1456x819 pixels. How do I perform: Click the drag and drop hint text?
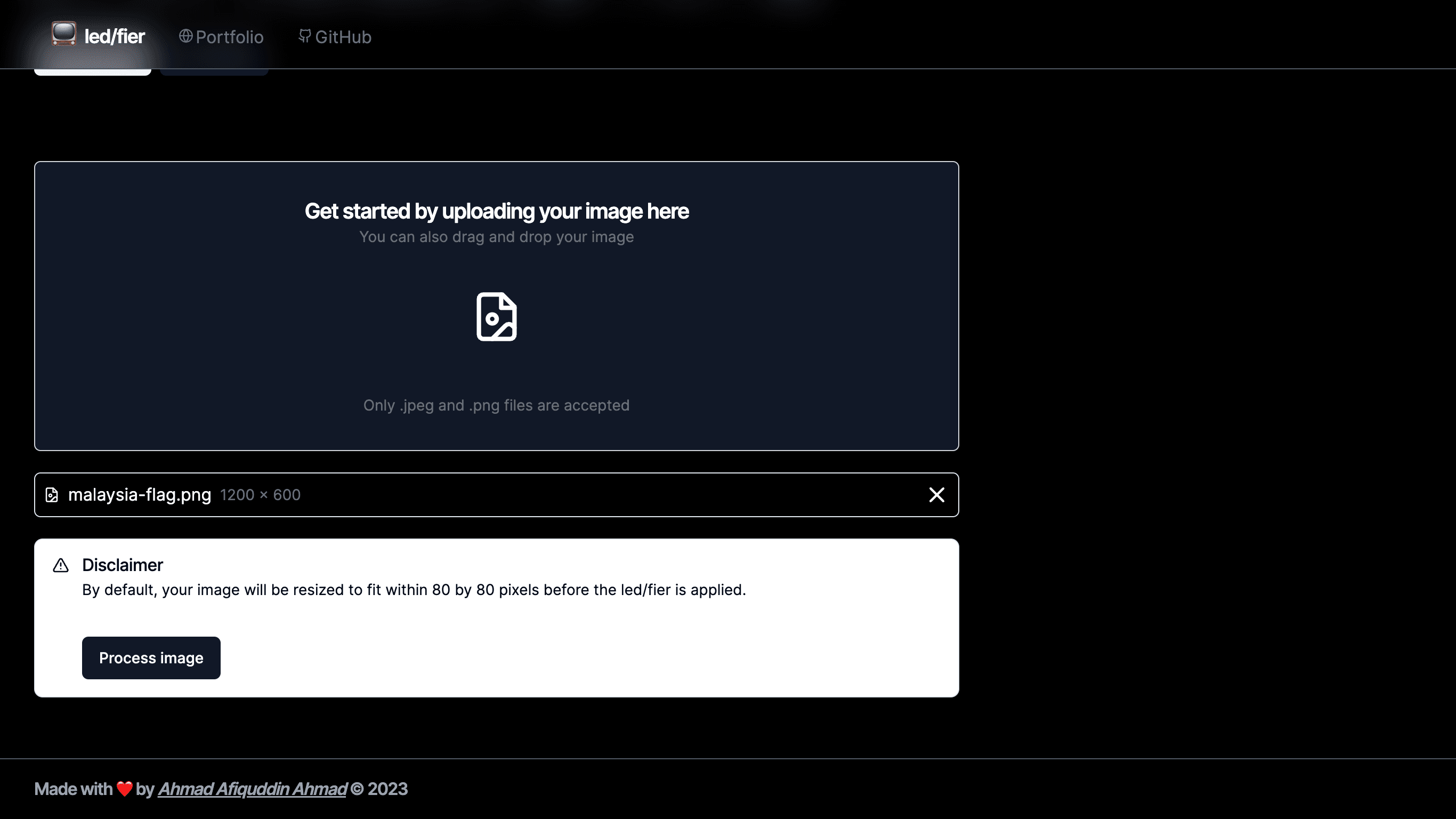point(496,237)
